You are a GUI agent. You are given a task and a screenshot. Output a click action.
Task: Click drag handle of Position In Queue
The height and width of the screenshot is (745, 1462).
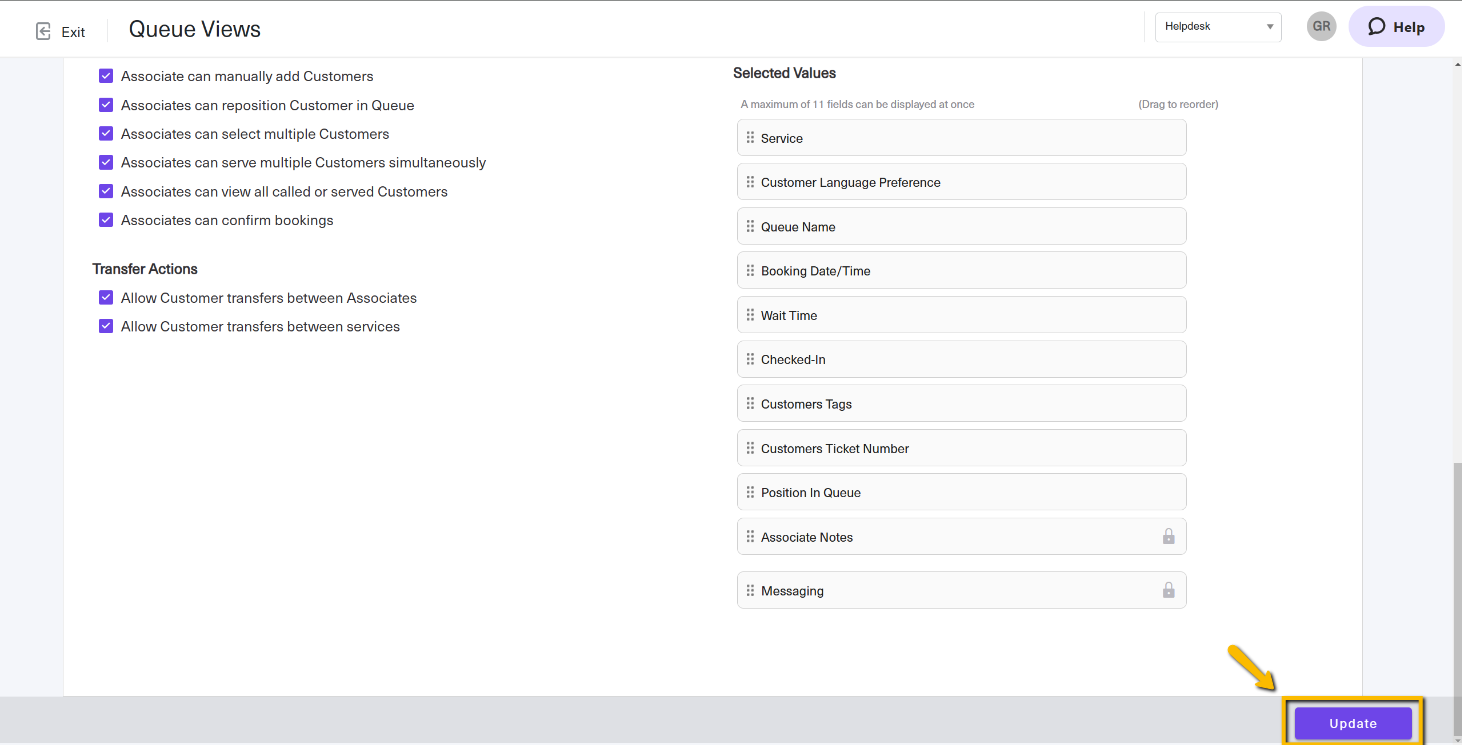750,492
